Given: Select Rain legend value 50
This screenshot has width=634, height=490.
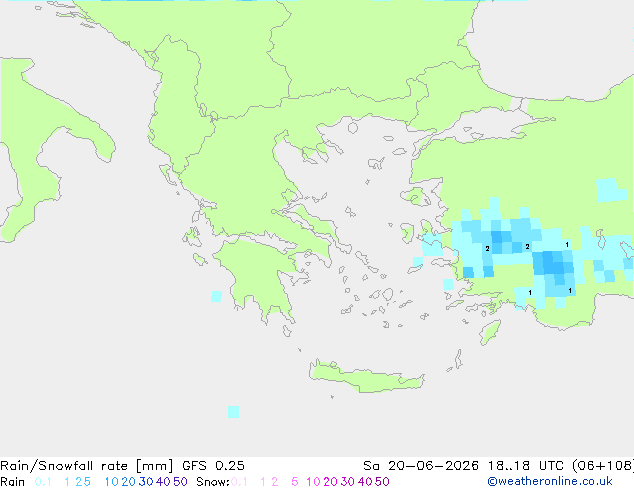Looking at the screenshot, I should (x=180, y=482).
